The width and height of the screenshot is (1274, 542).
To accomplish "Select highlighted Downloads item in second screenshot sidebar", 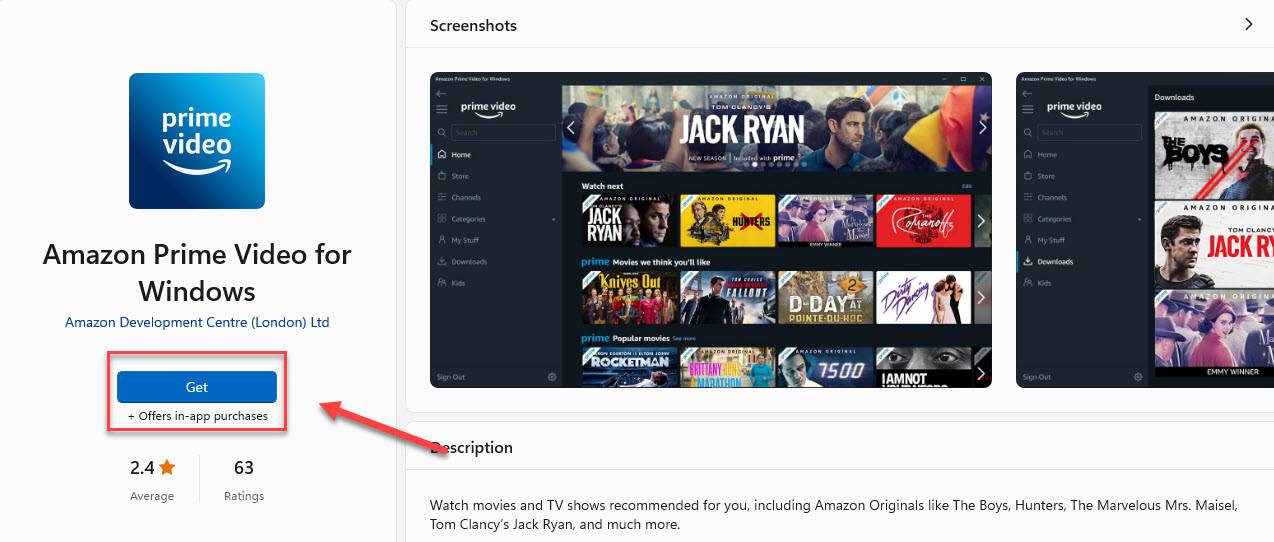I will coord(1055,262).
